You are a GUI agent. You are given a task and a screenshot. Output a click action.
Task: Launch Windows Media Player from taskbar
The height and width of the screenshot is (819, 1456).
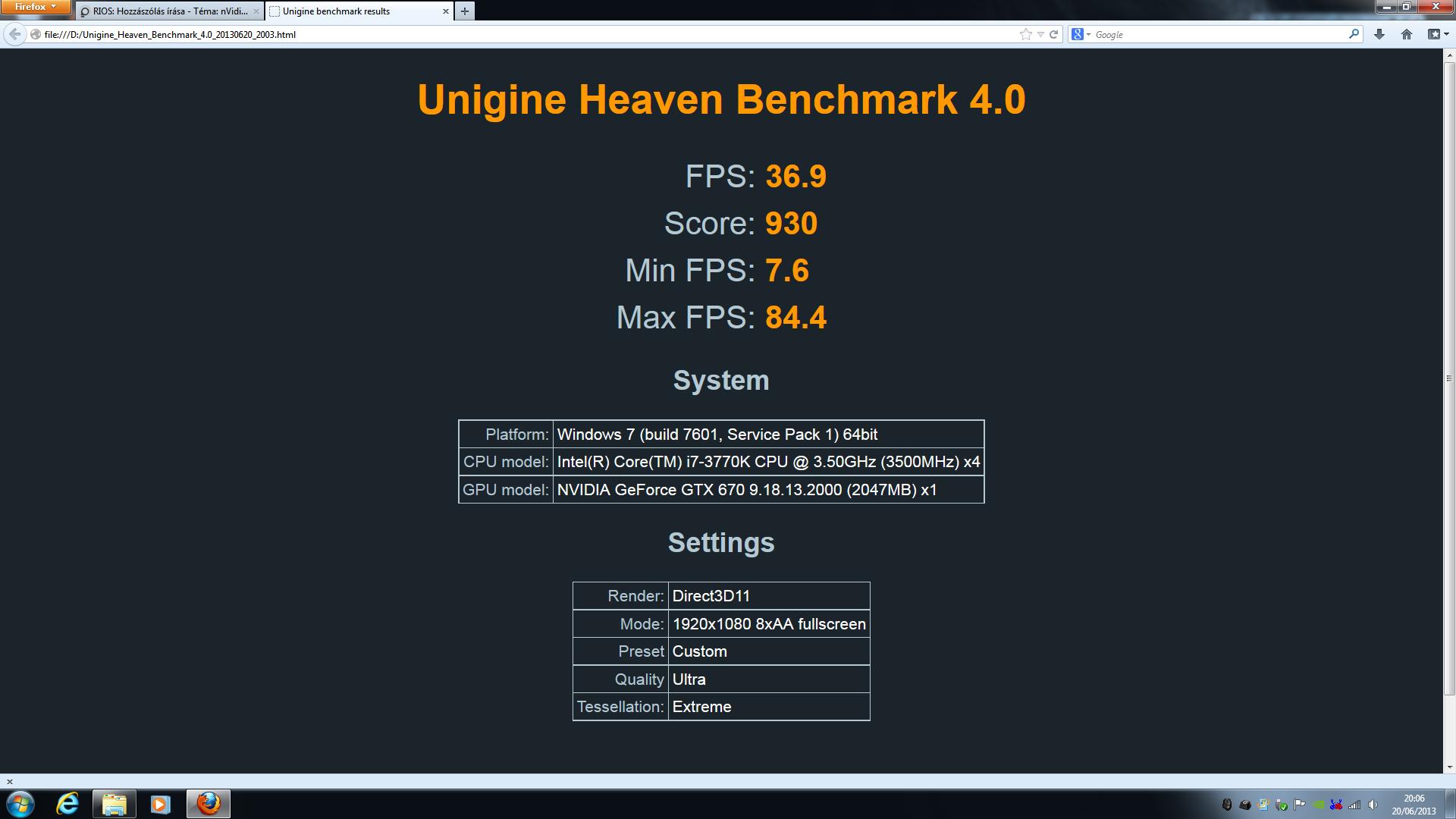tap(160, 804)
